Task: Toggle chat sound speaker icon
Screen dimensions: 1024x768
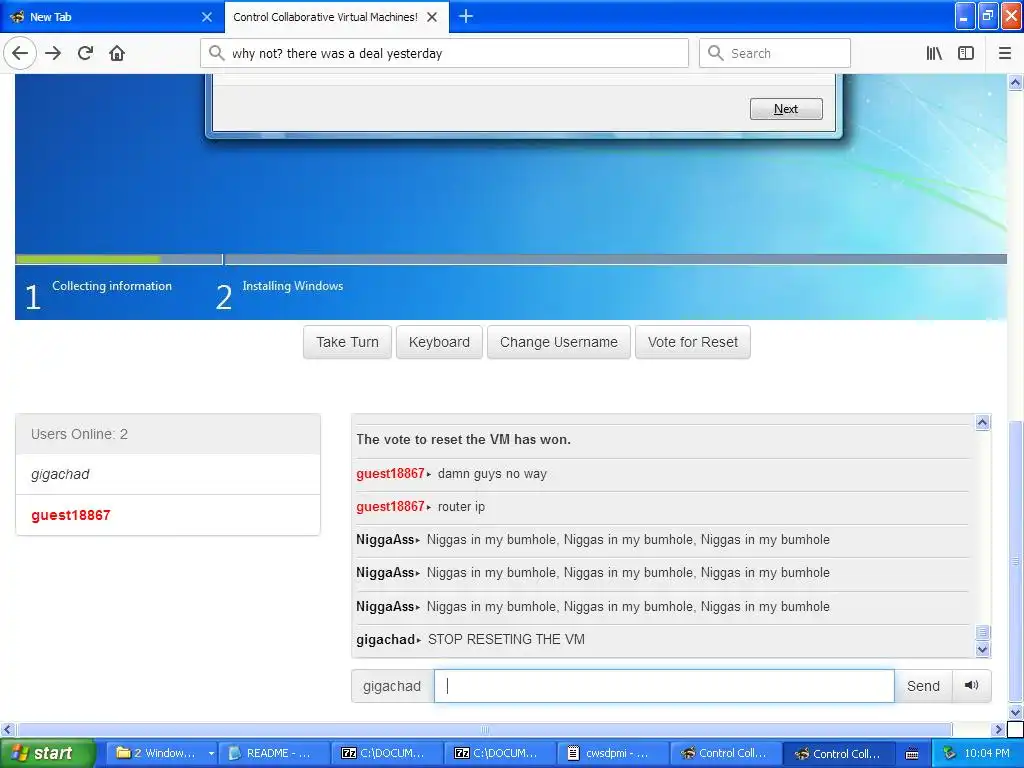Action: [972, 686]
